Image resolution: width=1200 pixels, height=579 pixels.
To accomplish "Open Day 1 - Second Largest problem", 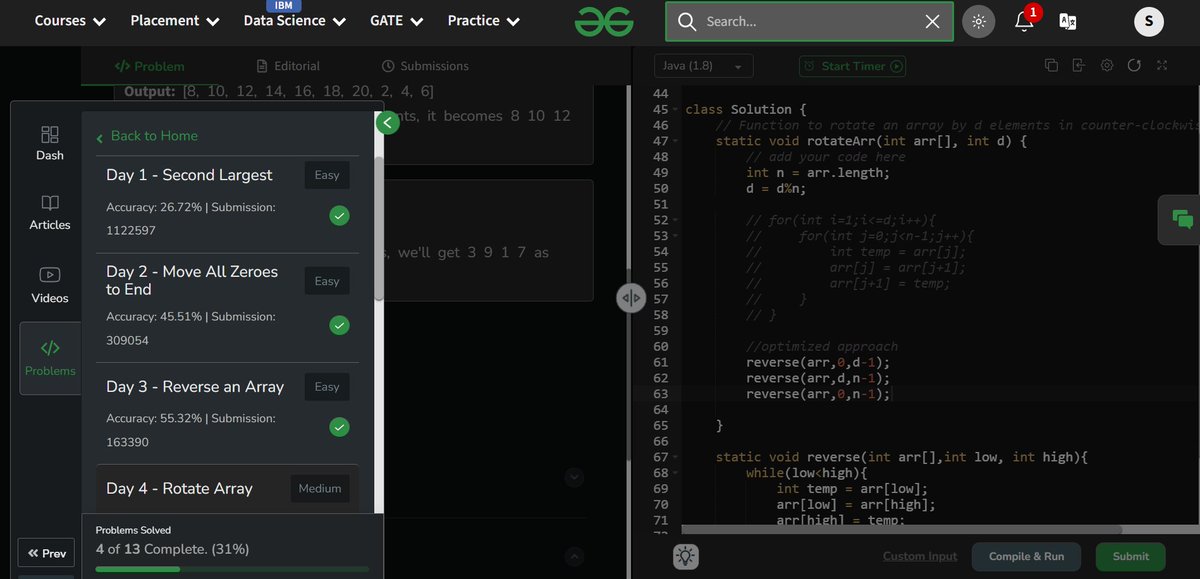I will pos(190,175).
